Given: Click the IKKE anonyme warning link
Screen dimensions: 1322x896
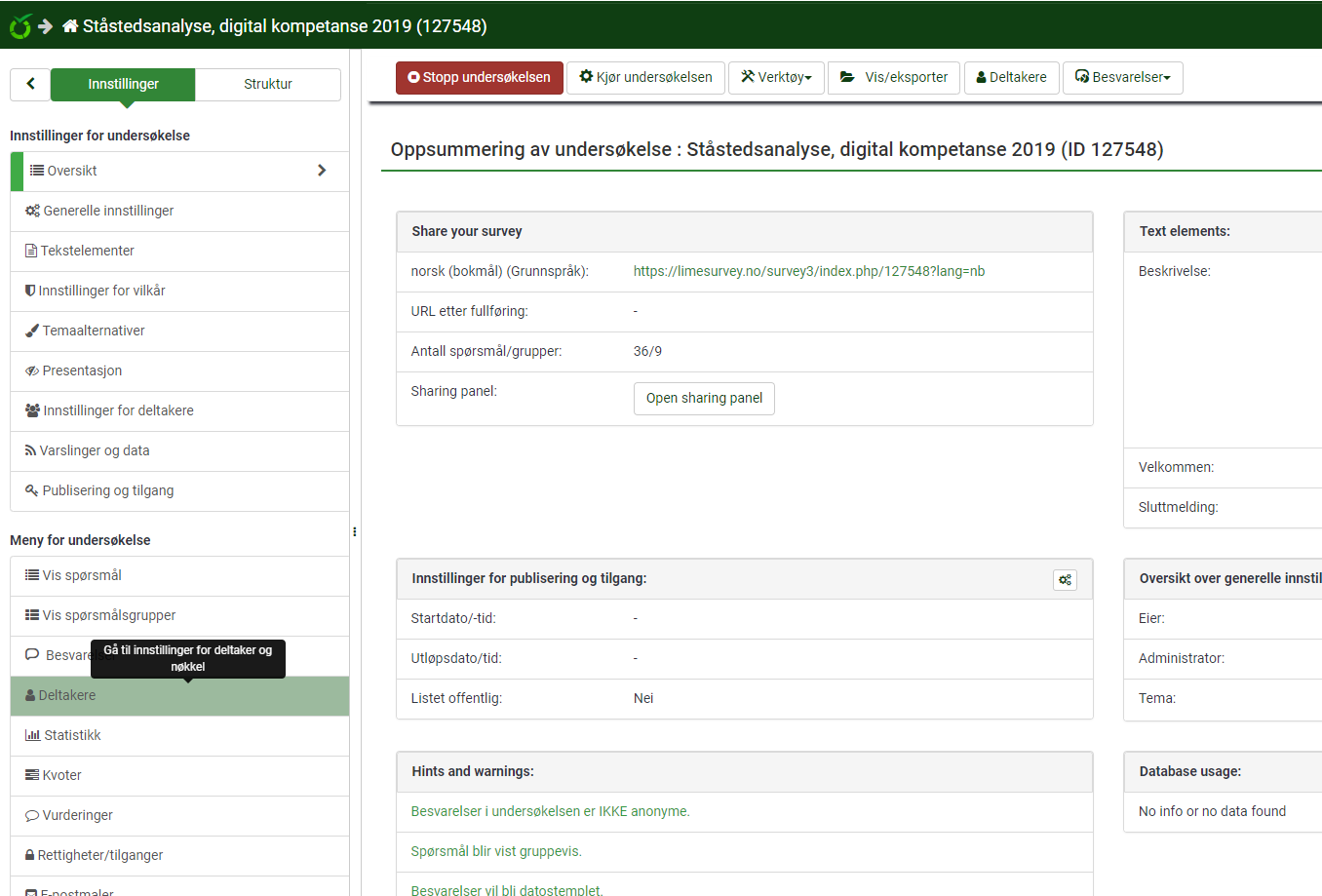Looking at the screenshot, I should (x=550, y=811).
